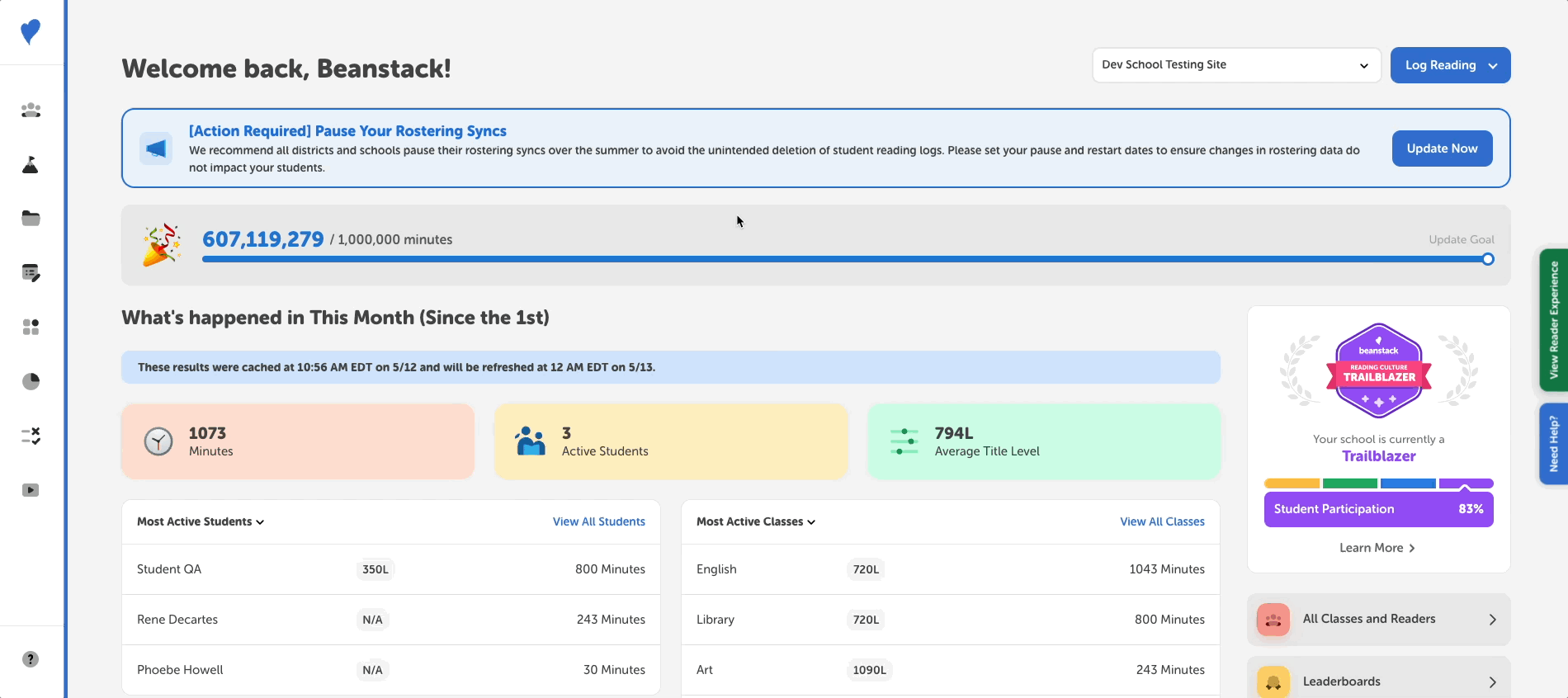Open the Need Help? side tab
The width and height of the screenshot is (1568, 698).
pos(1554,444)
